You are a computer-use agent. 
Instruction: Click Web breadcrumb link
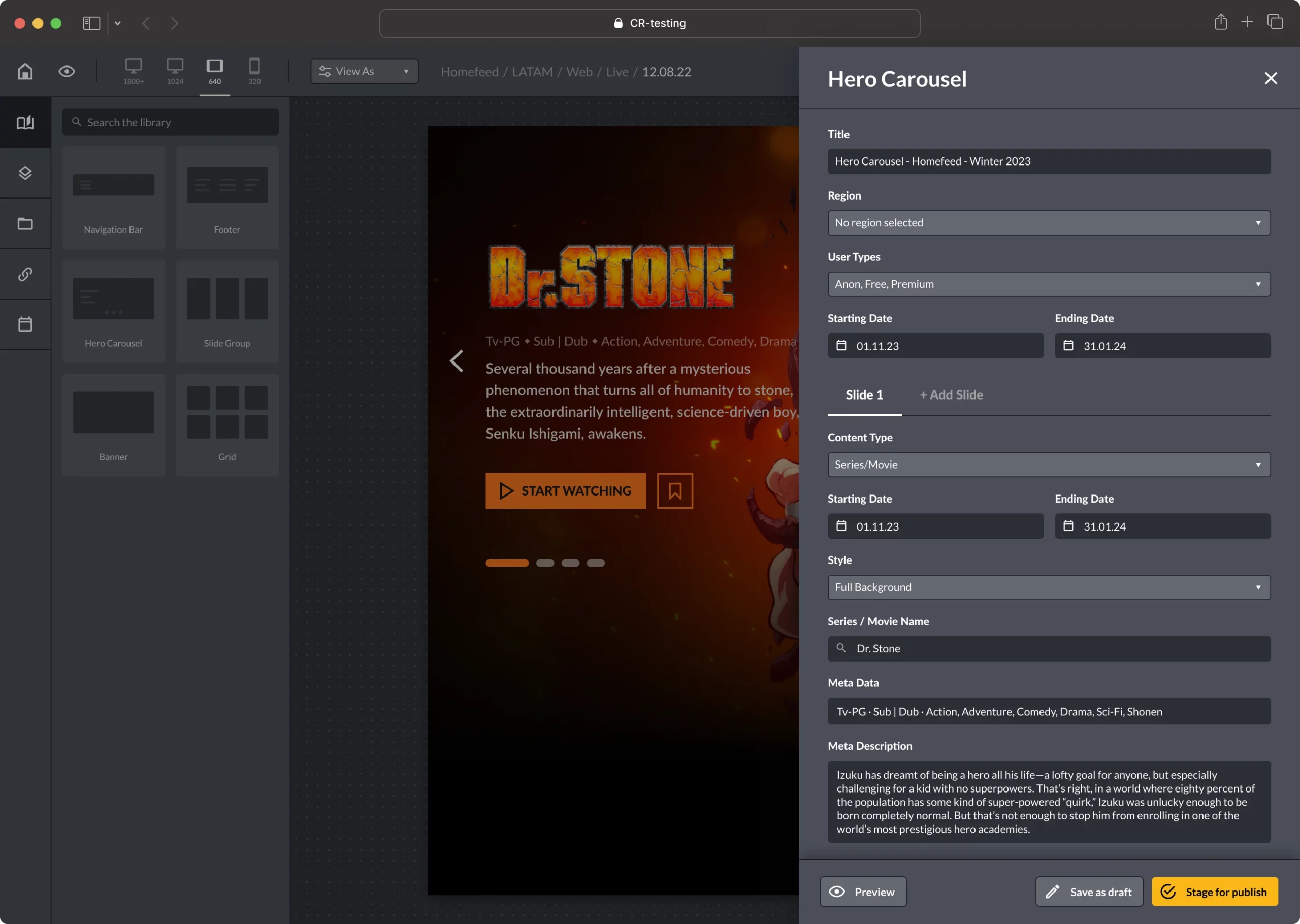[579, 72]
